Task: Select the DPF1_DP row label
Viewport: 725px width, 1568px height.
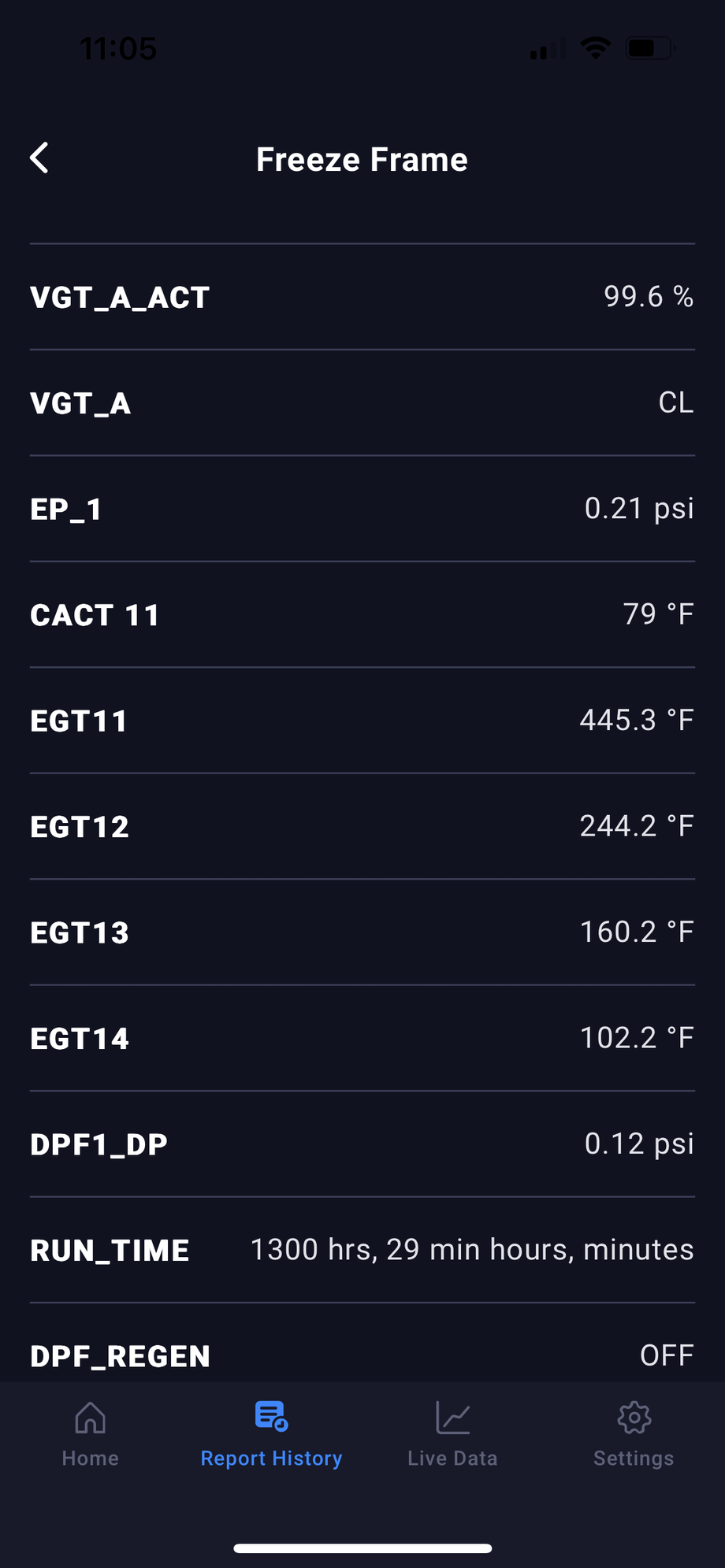Action: click(x=99, y=1144)
